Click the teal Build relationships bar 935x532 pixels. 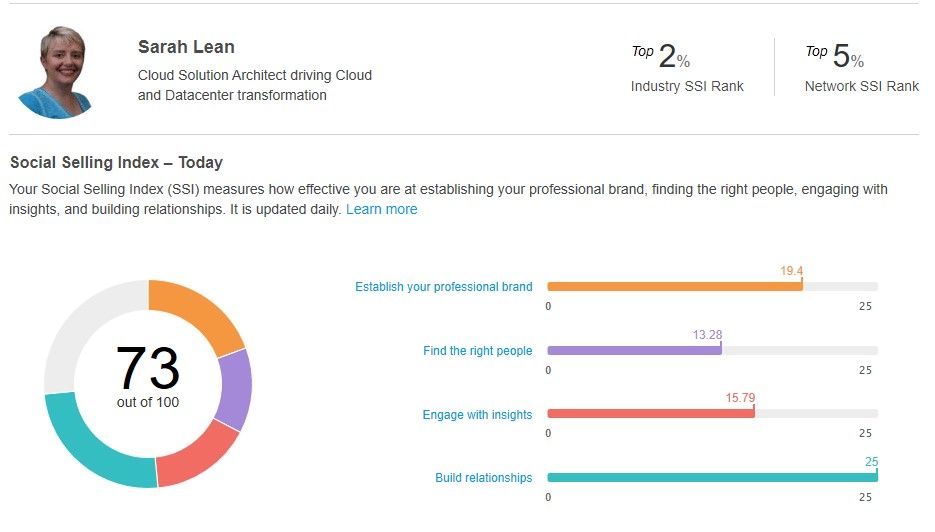pos(713,478)
